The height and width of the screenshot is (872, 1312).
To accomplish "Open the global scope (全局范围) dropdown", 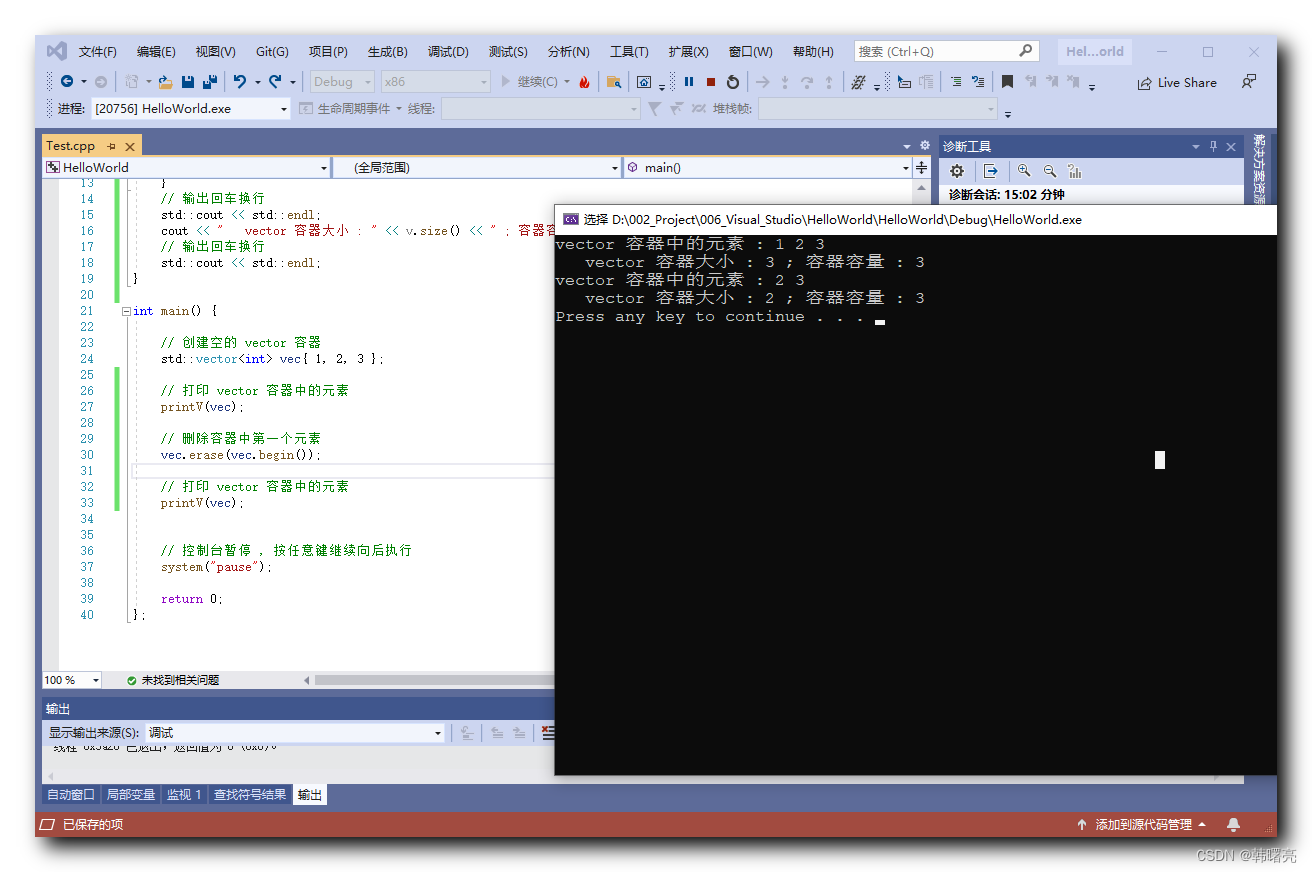I will click(477, 168).
